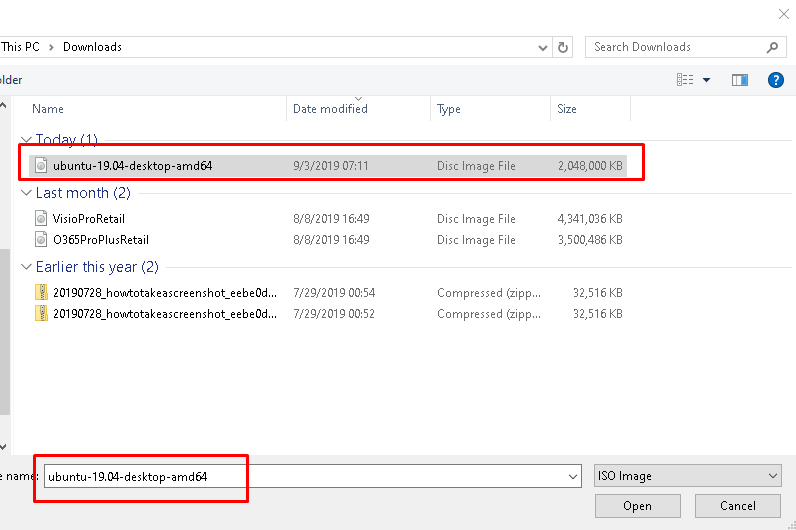Viewport: 796px width, 530px height.
Task: Click the path separator arrow after This PC
Action: point(51,48)
